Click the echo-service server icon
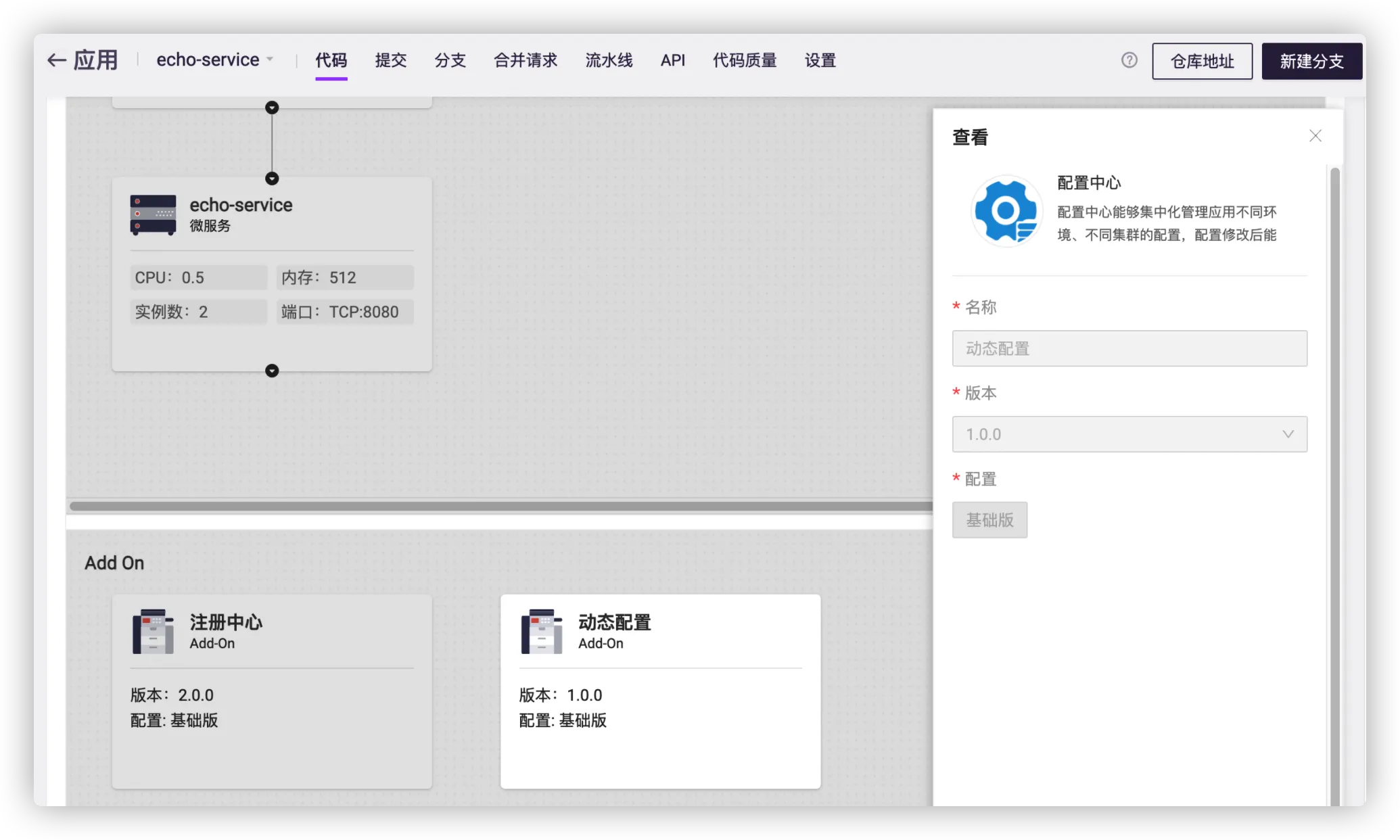 [x=153, y=215]
